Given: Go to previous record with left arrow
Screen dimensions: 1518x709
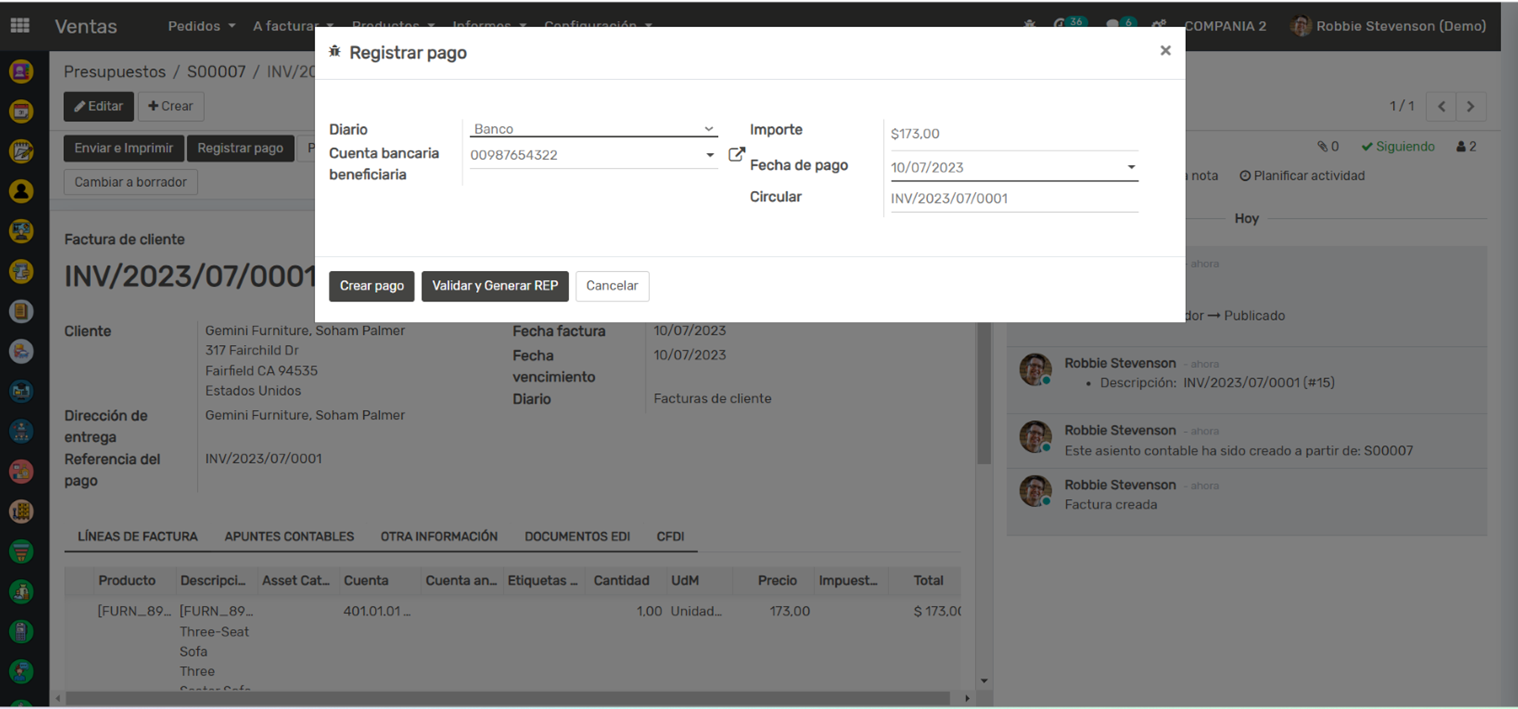Looking at the screenshot, I should [x=1441, y=106].
